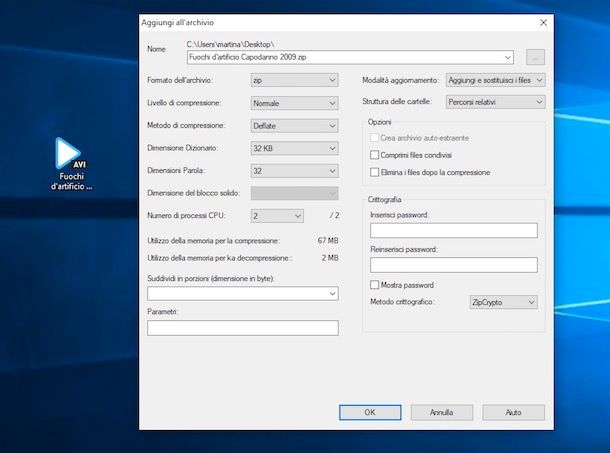Open the Dimensioni Parola dropdown

point(294,171)
